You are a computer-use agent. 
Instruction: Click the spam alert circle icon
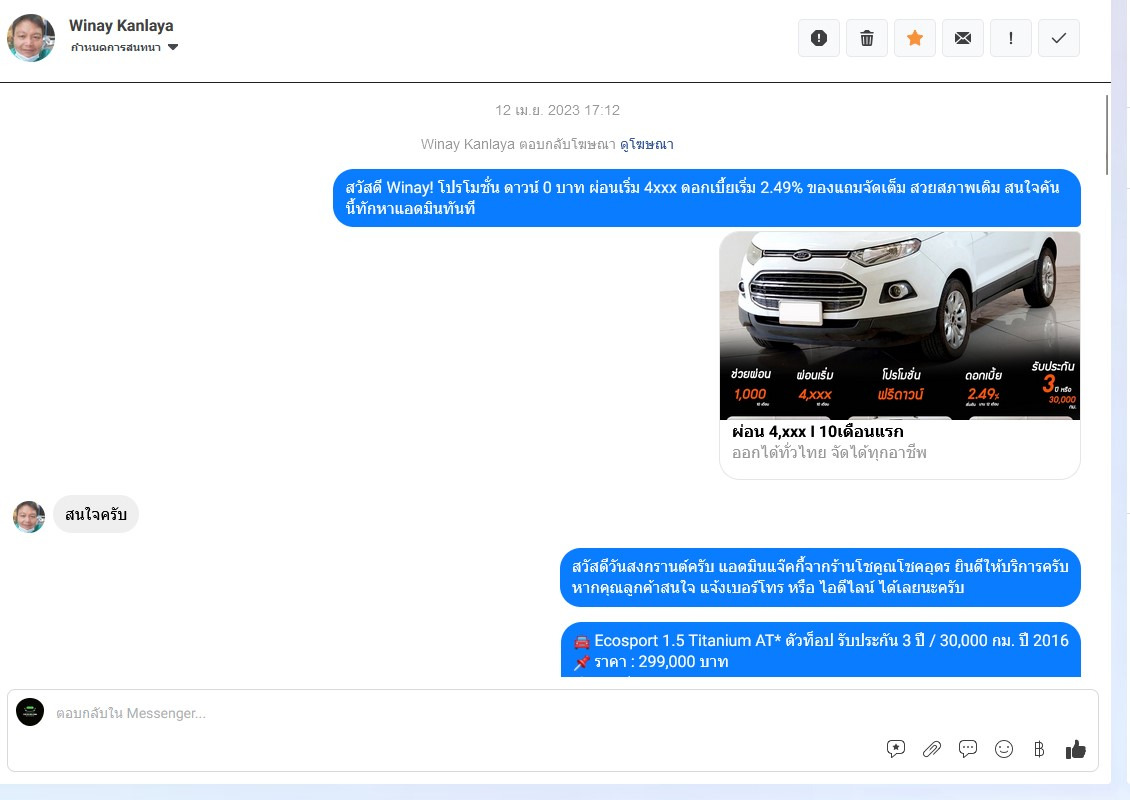tap(819, 38)
